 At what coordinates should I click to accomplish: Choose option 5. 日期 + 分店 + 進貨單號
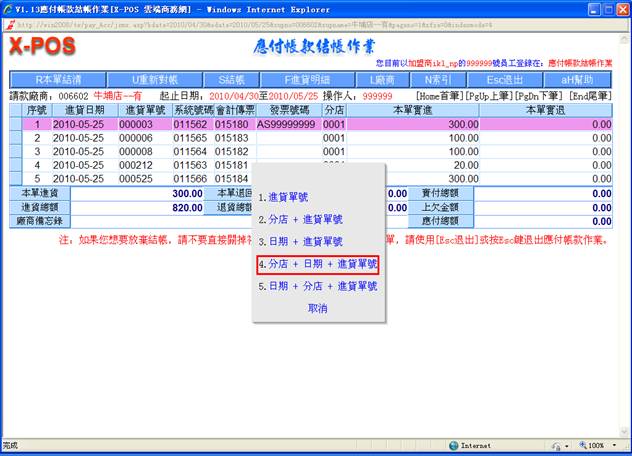[x=317, y=286]
